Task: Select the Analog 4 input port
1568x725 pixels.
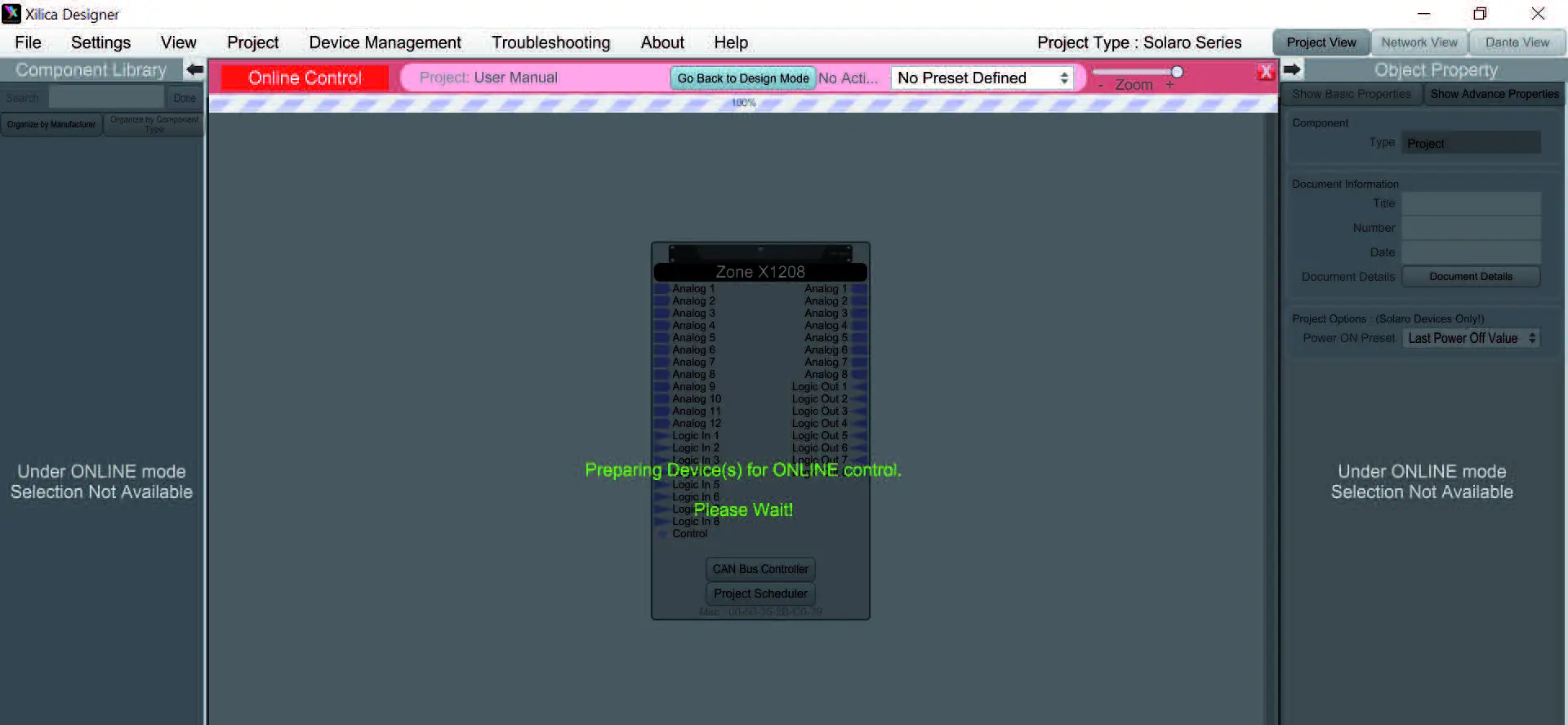Action: [x=661, y=325]
